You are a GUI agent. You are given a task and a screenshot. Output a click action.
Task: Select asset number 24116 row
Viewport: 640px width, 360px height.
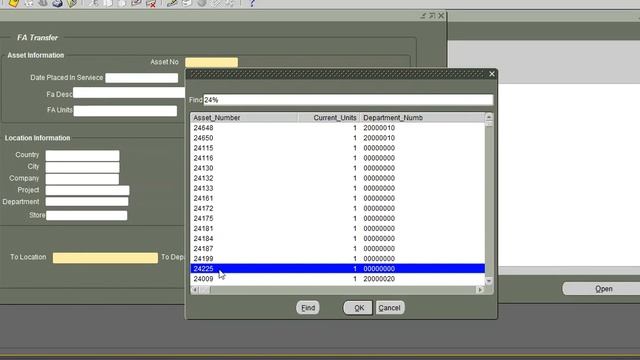[x=338, y=158]
